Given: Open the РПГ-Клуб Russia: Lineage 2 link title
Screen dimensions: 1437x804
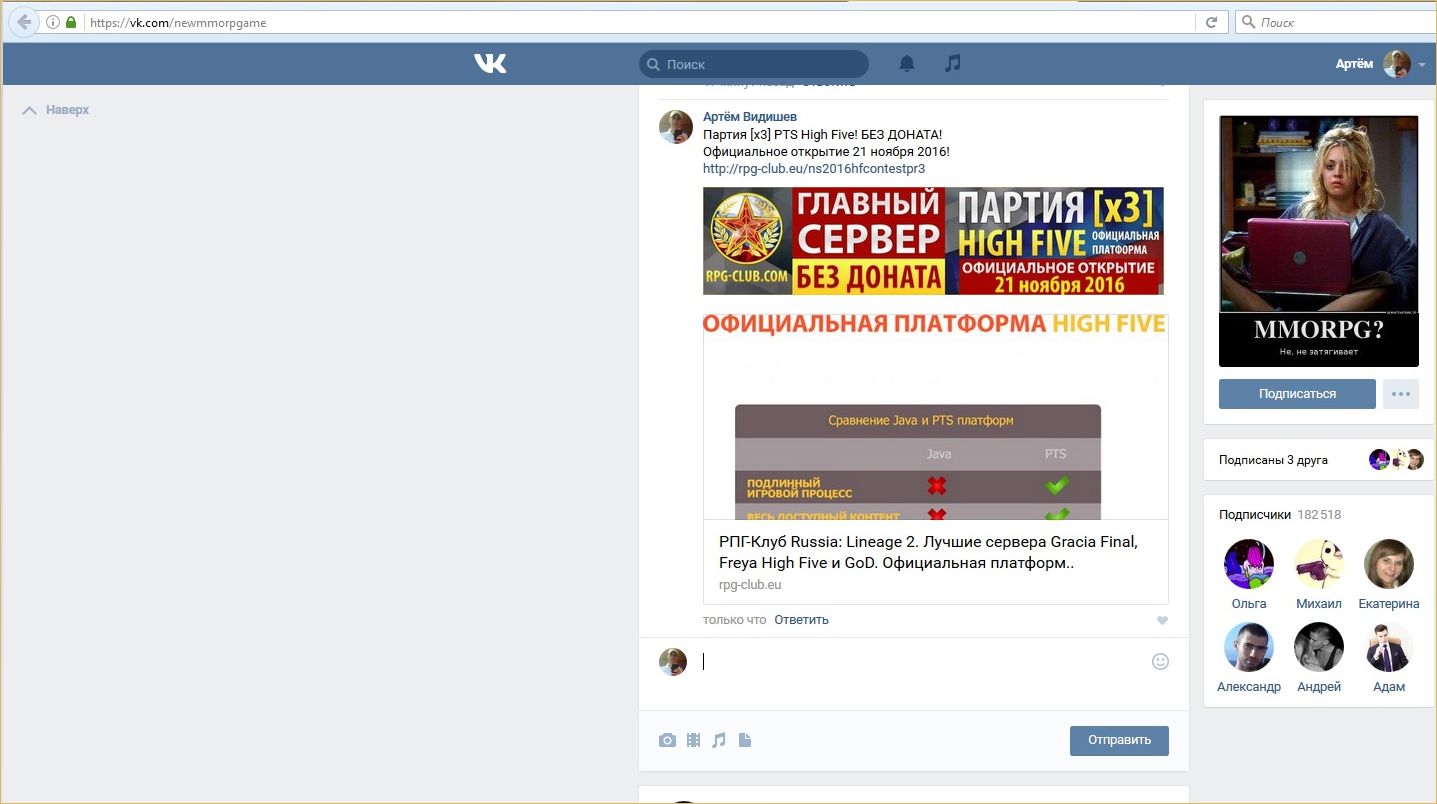Looking at the screenshot, I should click(x=928, y=552).
